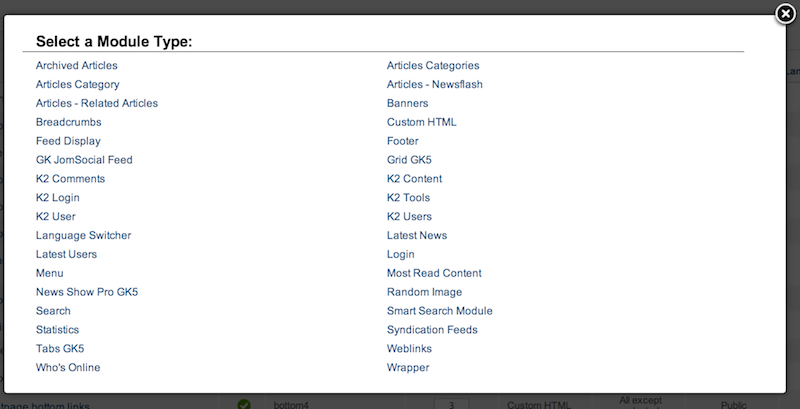Pick Articles - Related Articles module
The image size is (800, 409).
pos(97,103)
